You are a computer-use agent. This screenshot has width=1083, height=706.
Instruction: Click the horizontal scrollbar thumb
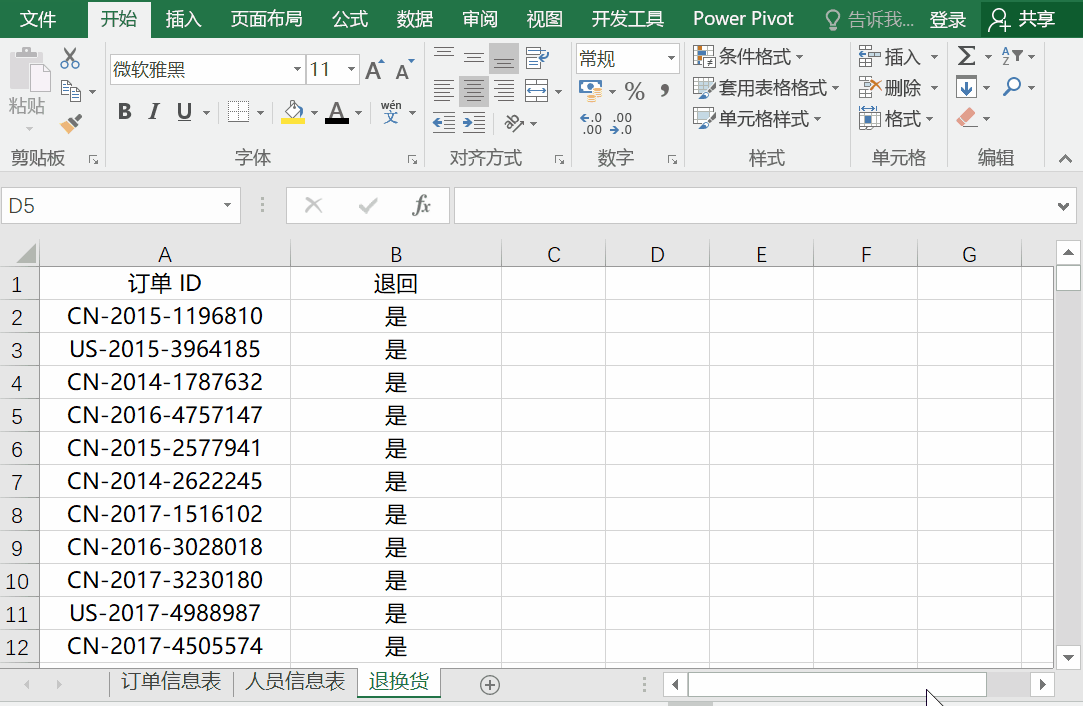pos(837,685)
